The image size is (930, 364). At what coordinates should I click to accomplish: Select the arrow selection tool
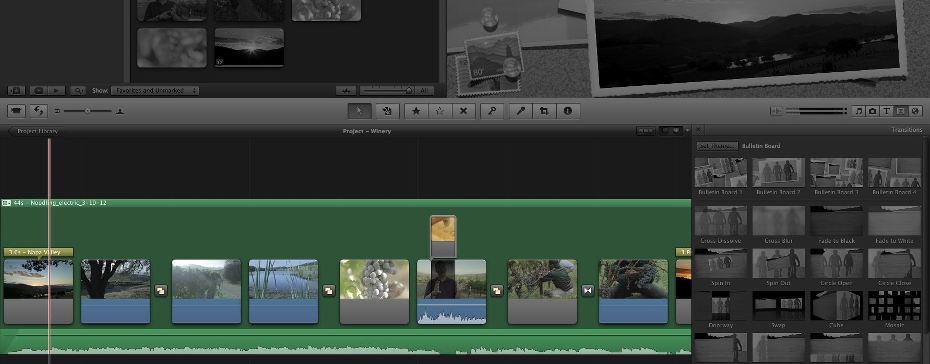(x=359, y=111)
